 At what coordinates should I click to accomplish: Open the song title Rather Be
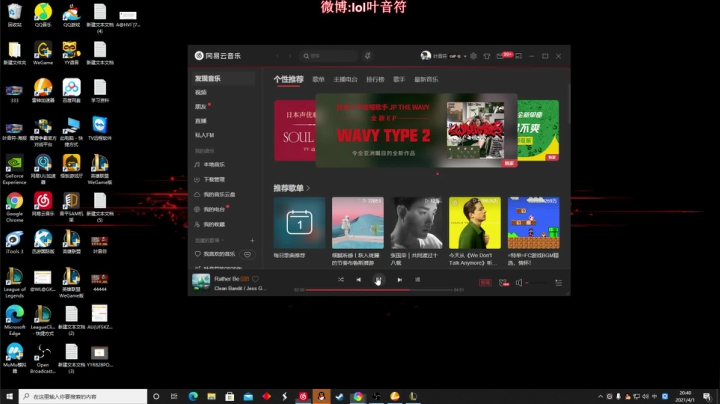click(x=226, y=279)
